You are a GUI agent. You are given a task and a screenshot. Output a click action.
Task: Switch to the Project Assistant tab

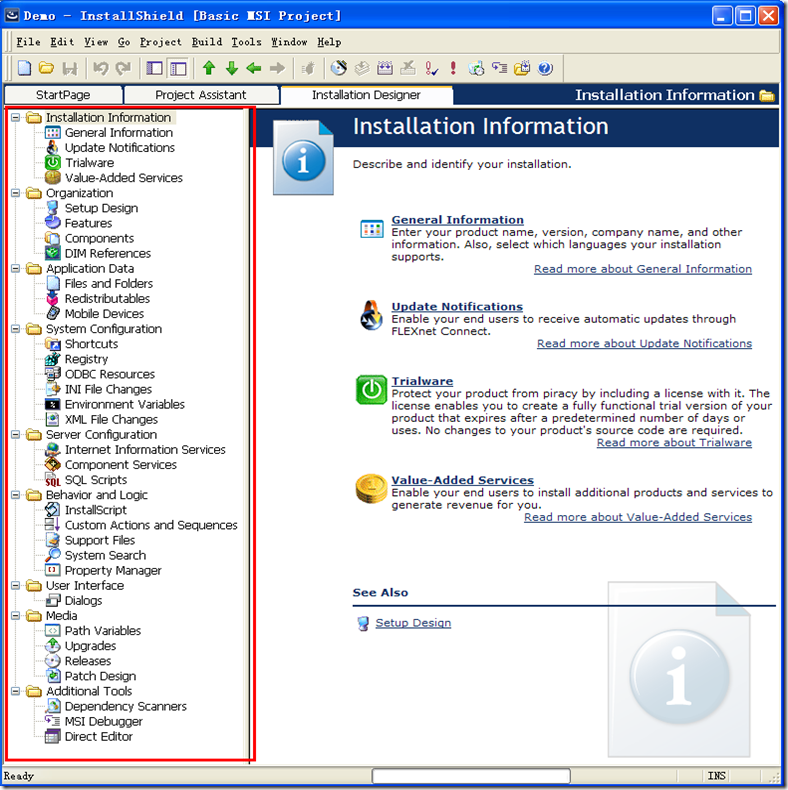pyautogui.click(x=201, y=95)
